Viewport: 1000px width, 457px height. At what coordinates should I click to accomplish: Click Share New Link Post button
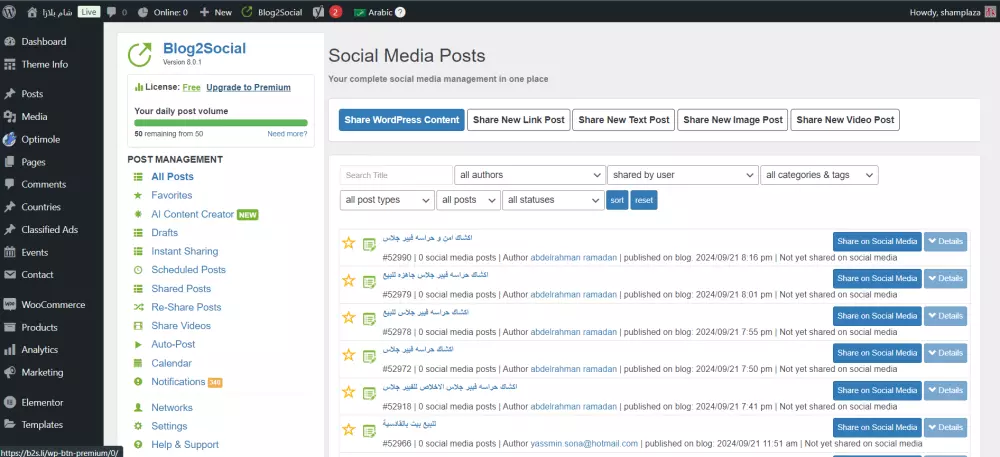[518, 120]
